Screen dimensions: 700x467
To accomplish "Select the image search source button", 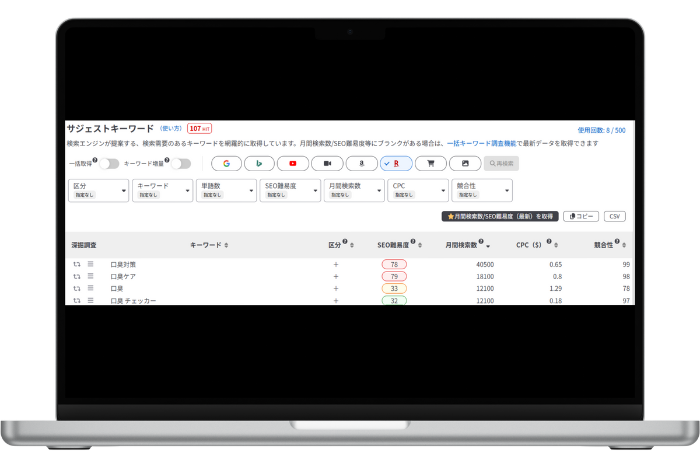I will point(464,163).
